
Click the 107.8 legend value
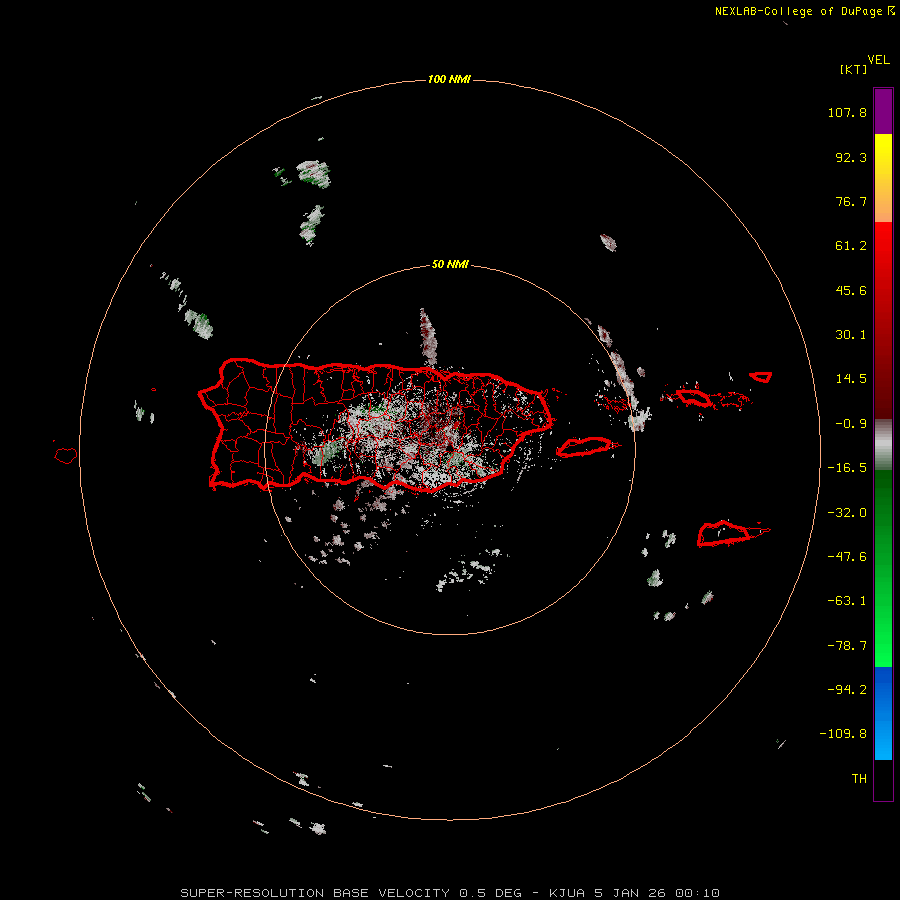coord(847,112)
